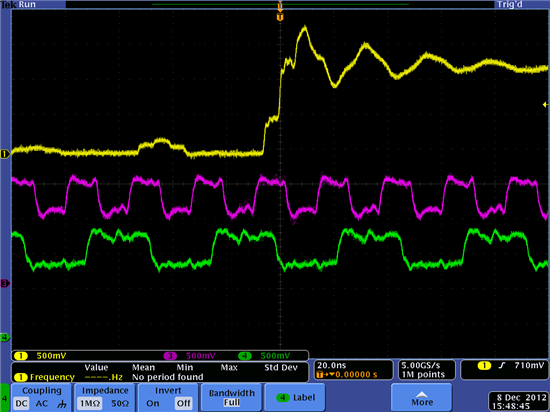Select the ground coupling symbol

coord(62,404)
